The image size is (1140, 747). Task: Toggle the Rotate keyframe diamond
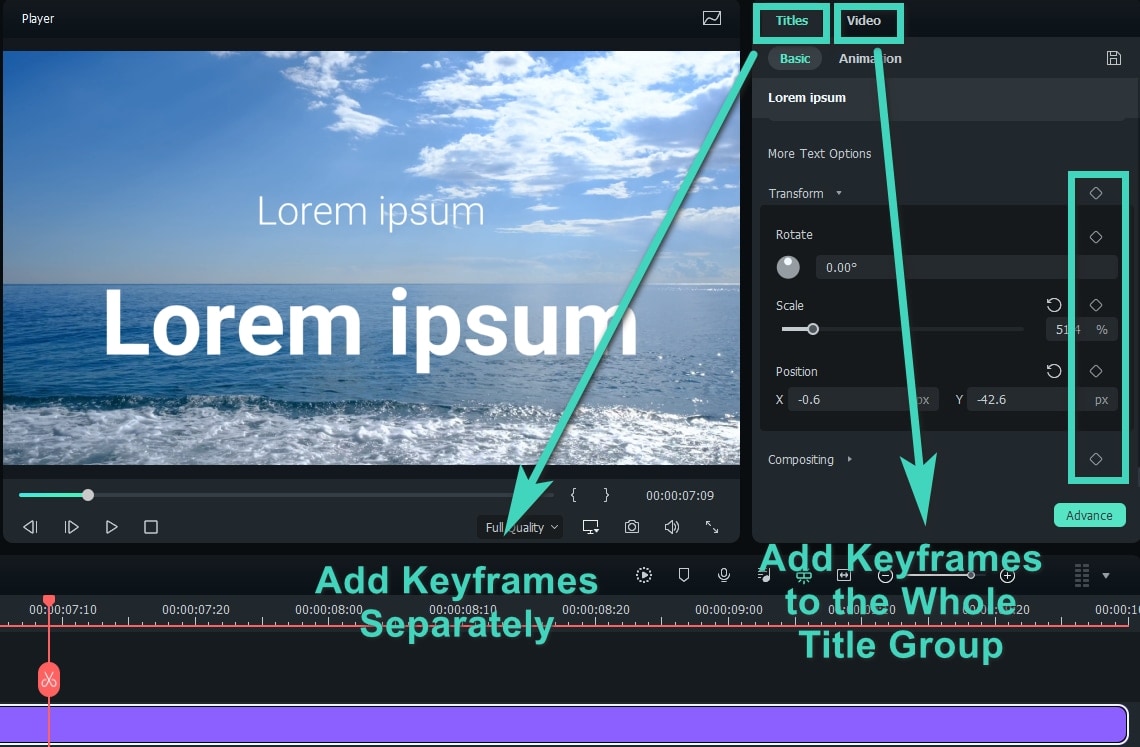point(1096,236)
